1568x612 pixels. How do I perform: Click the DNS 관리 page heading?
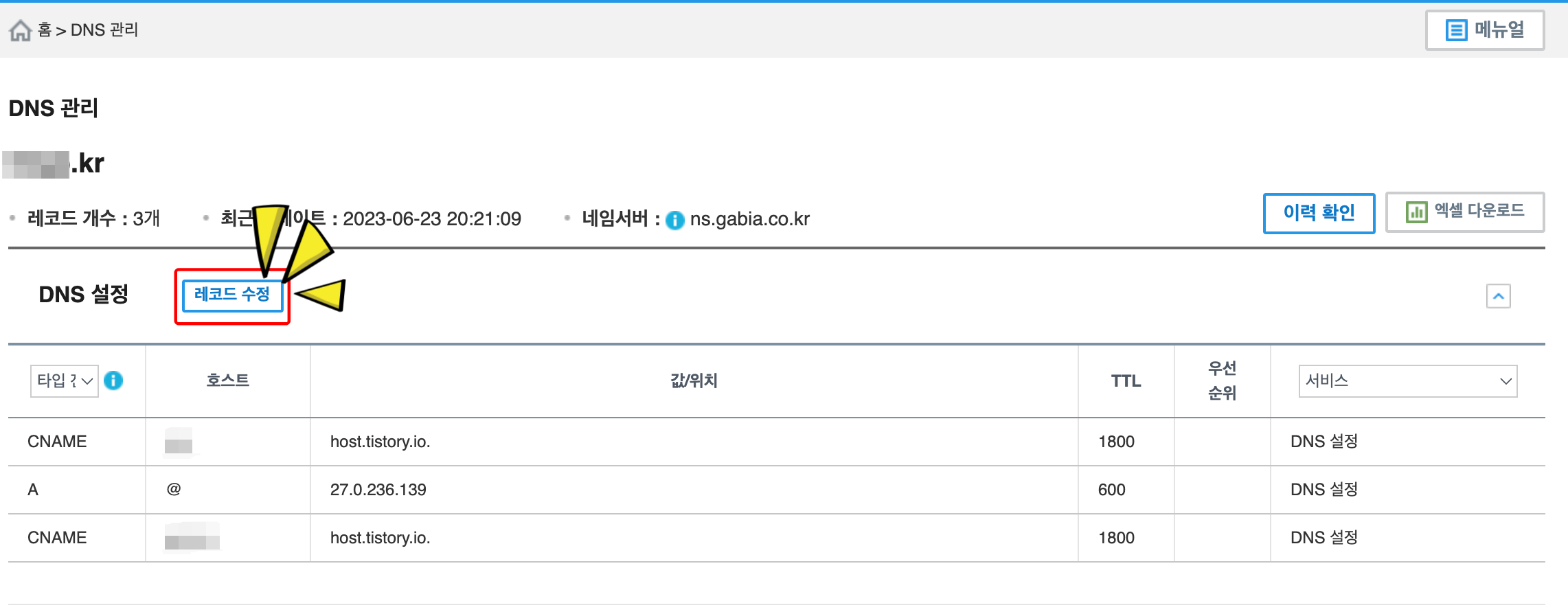[54, 109]
